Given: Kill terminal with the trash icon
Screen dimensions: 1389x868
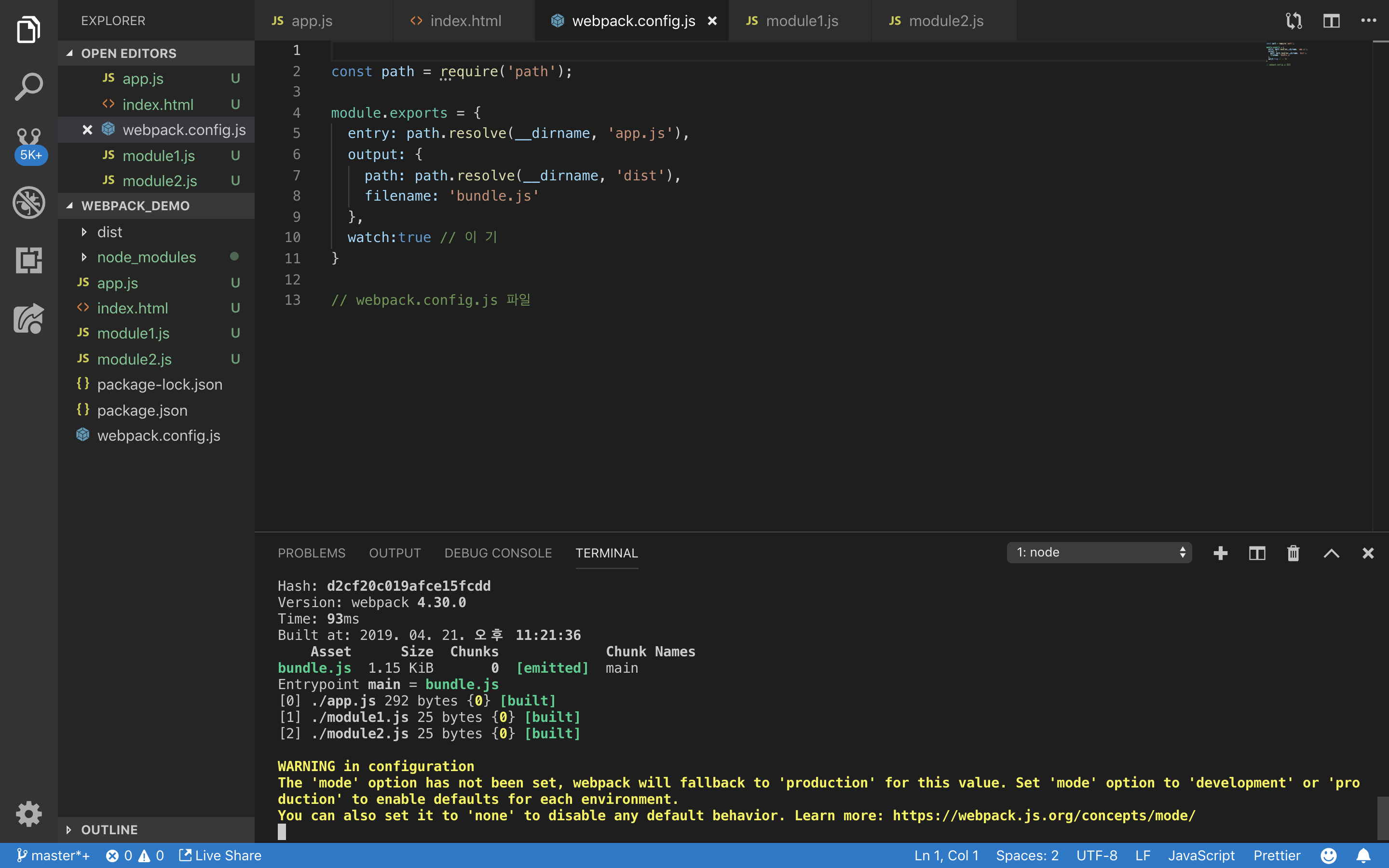Looking at the screenshot, I should pos(1293,553).
